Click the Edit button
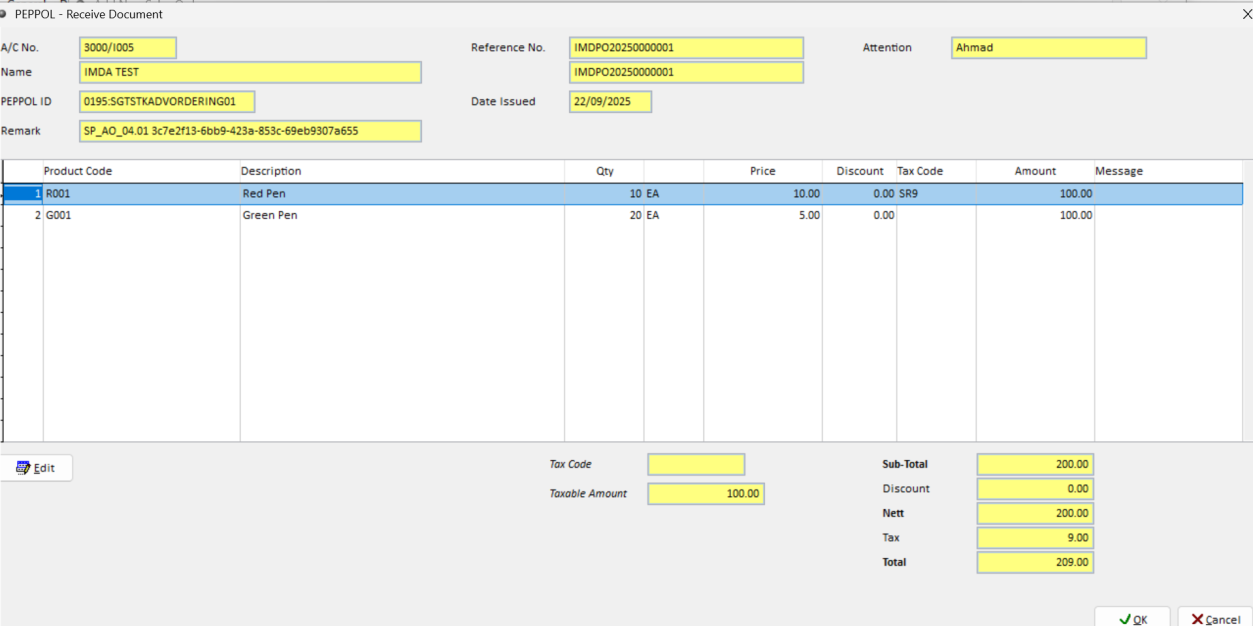This screenshot has height=626, width=1253. [x=36, y=468]
